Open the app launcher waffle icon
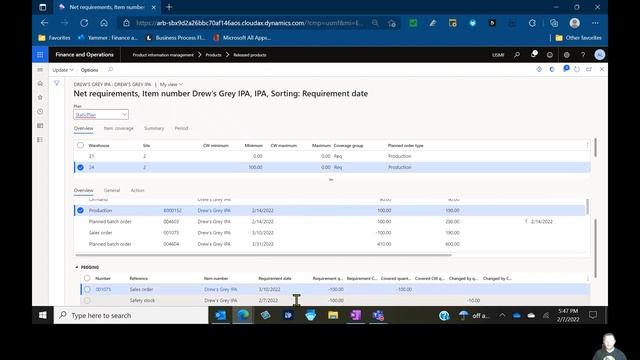 [x=40, y=55]
